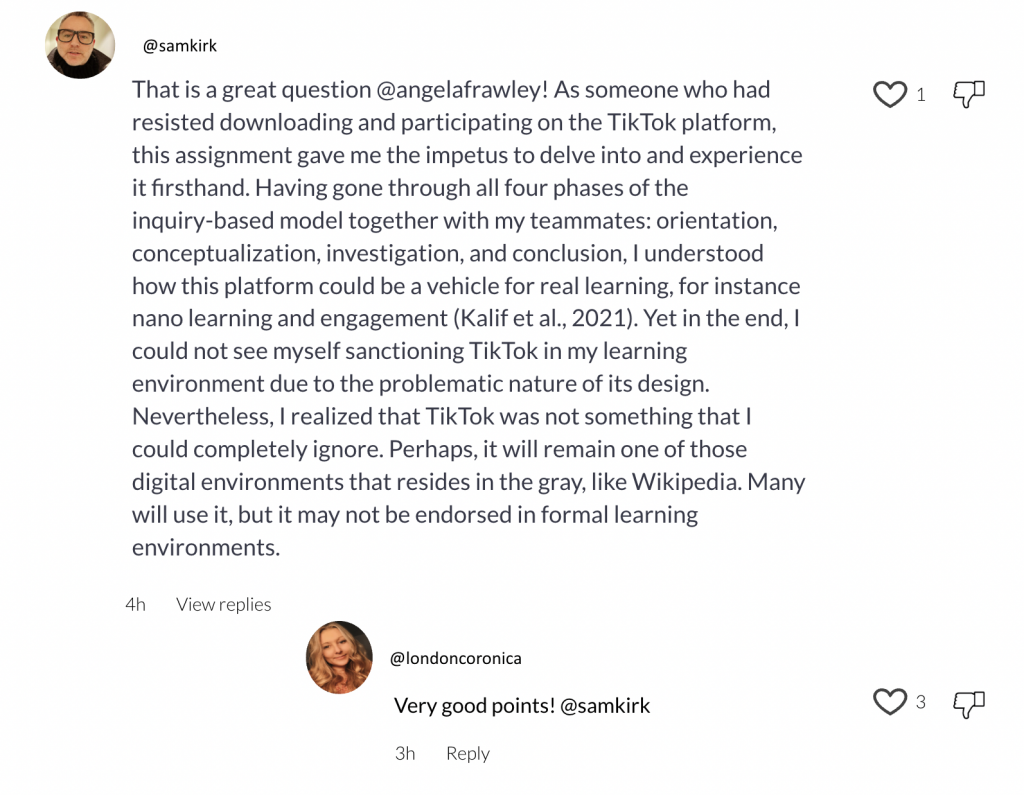The image size is (1024, 795).
Task: Click the like count 1 on samkirk's comment
Action: pyautogui.click(x=921, y=96)
